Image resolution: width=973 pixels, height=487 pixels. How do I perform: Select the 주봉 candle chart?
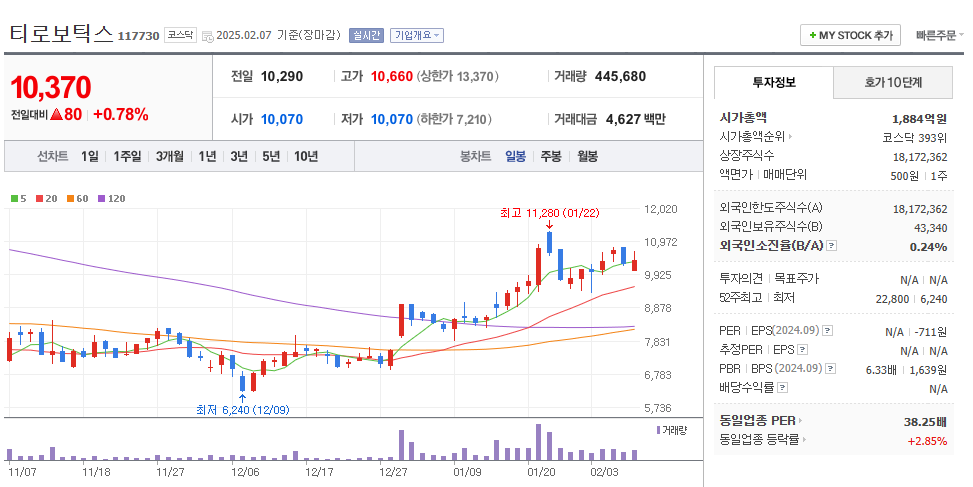551,156
